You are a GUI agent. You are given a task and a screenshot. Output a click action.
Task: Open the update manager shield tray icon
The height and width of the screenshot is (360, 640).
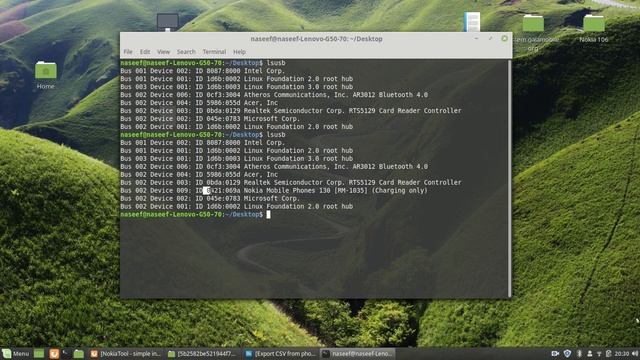tap(567, 353)
